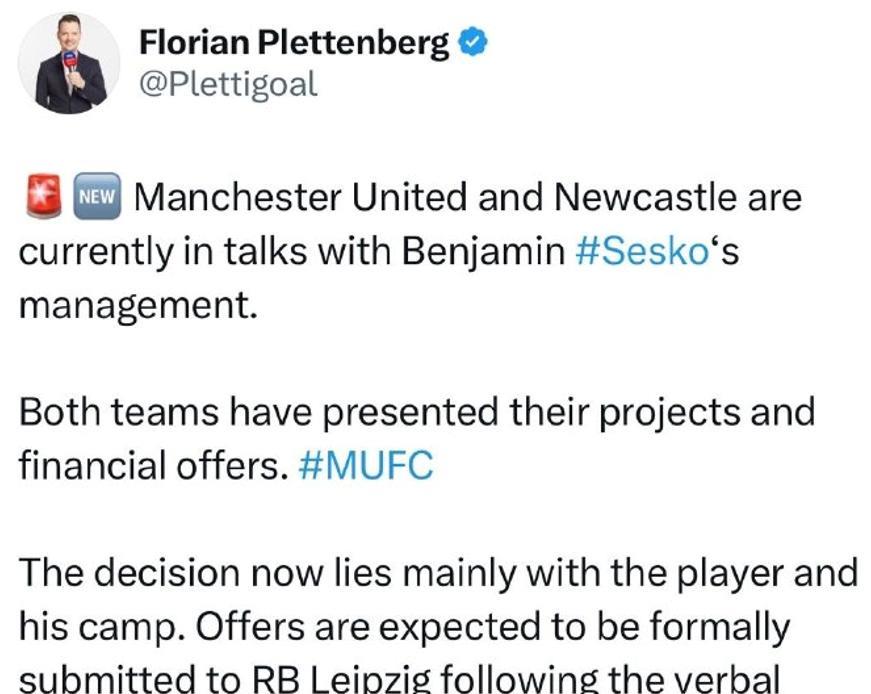
Task: Click the NEW emoji icon
Action: [x=98, y=198]
